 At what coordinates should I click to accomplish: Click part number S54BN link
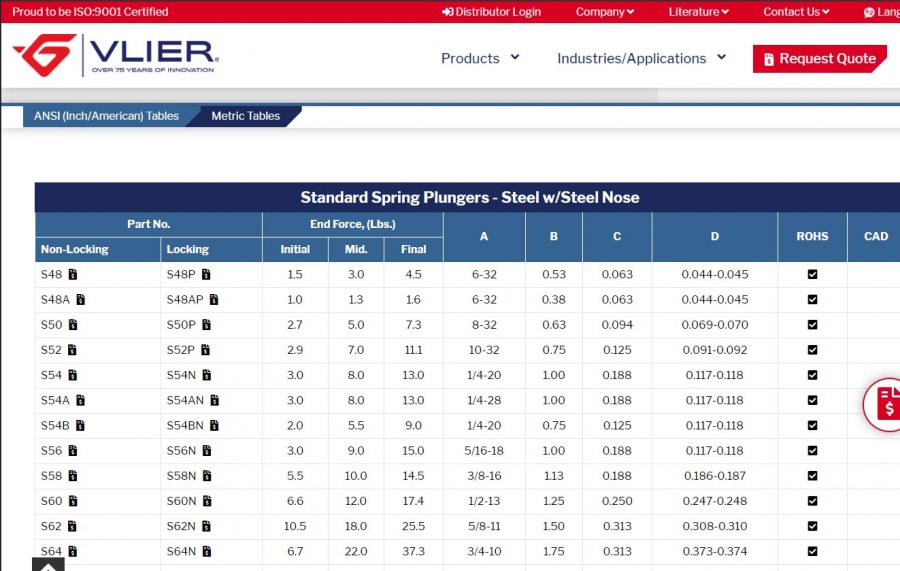(185, 426)
